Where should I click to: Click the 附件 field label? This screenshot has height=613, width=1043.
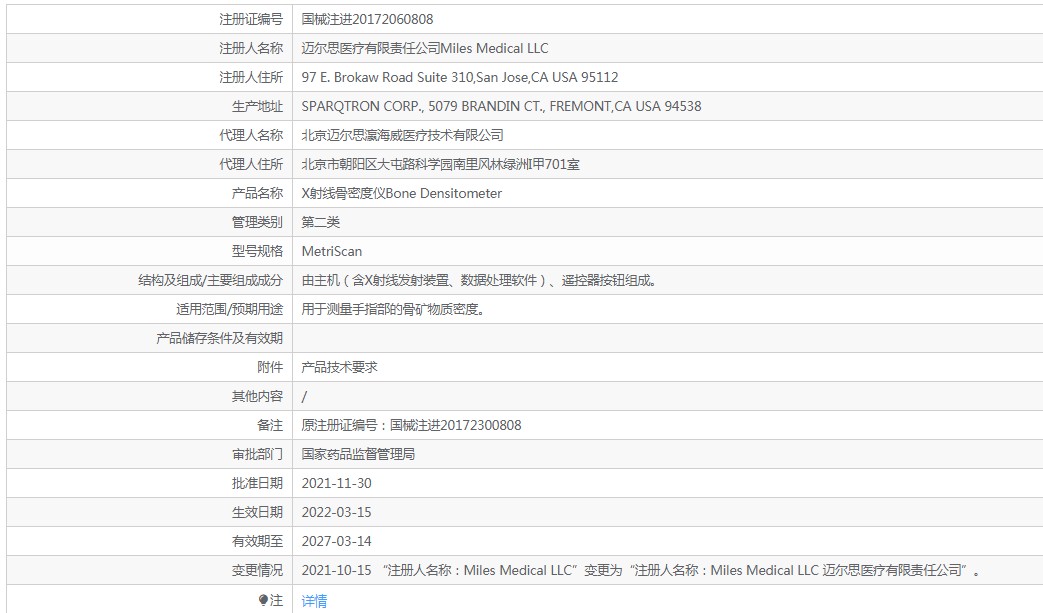[x=270, y=367]
